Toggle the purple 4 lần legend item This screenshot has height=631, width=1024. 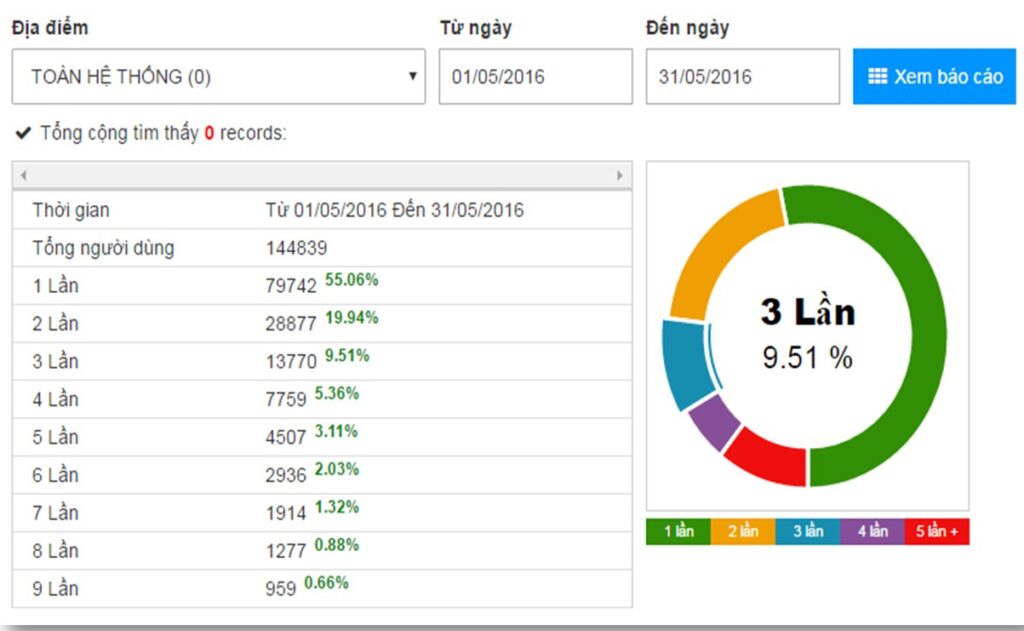[872, 532]
